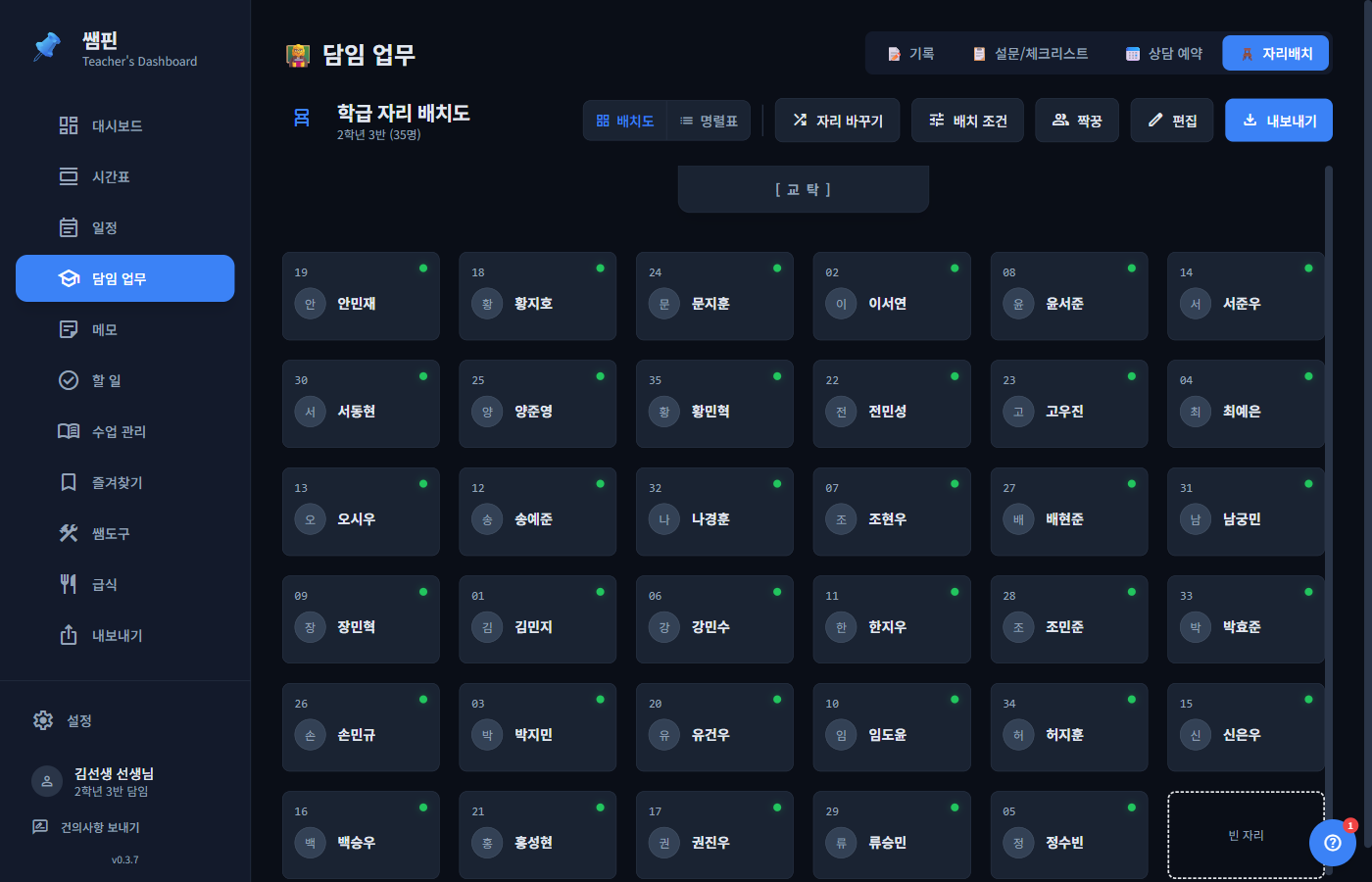The image size is (1372, 882).
Task: Select seat card 02 이서연
Action: 892,296
